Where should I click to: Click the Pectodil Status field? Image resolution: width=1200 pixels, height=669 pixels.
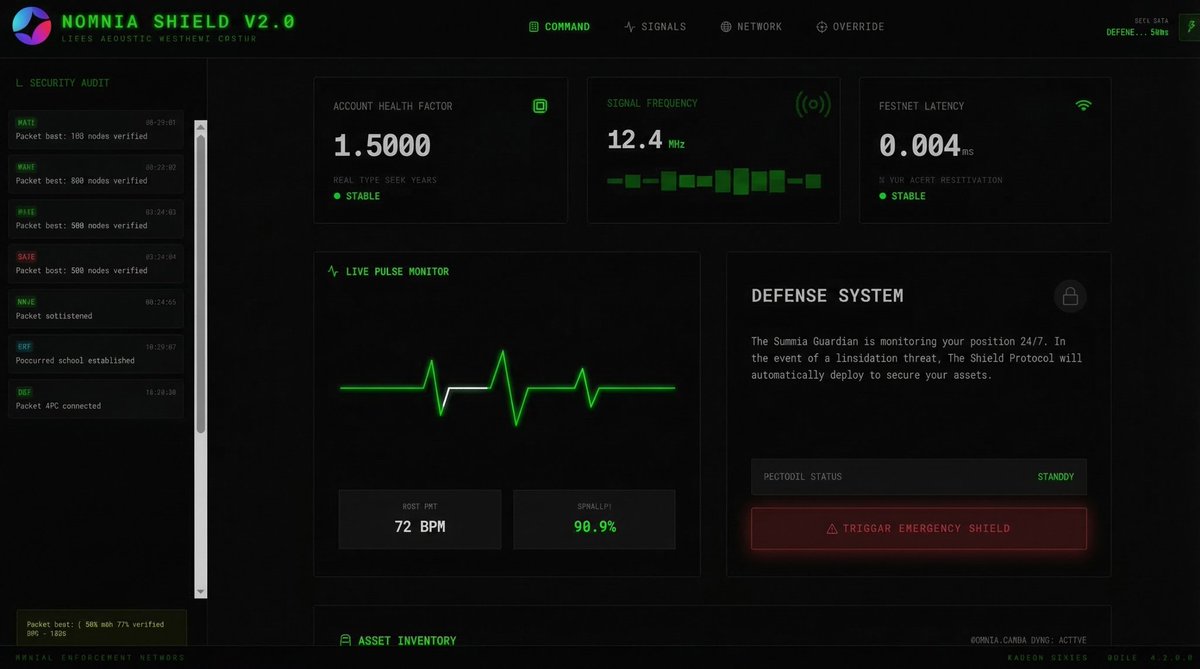919,477
